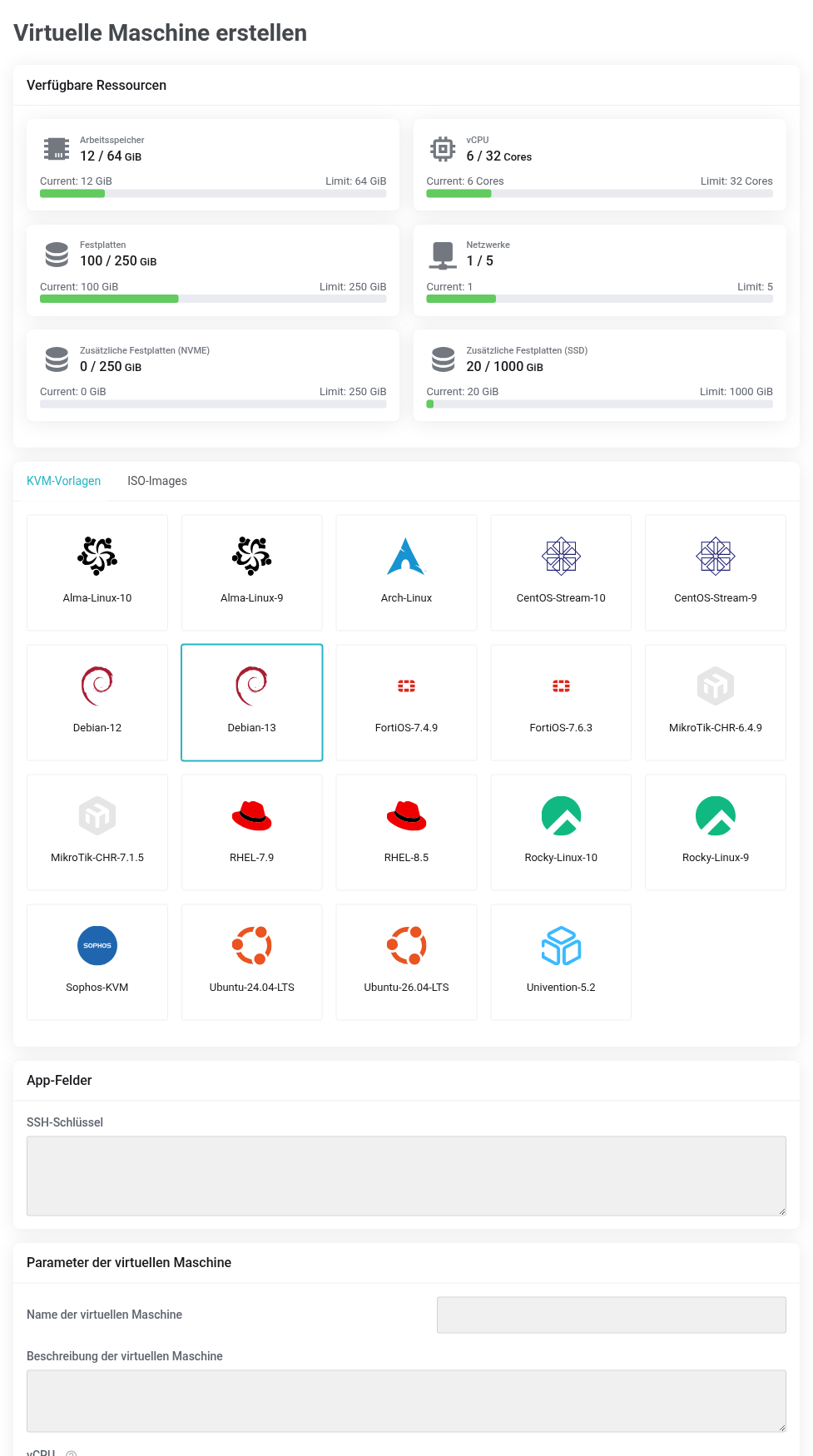Select the Sophos-KVM template icon
The width and height of the screenshot is (813, 1456).
click(97, 945)
